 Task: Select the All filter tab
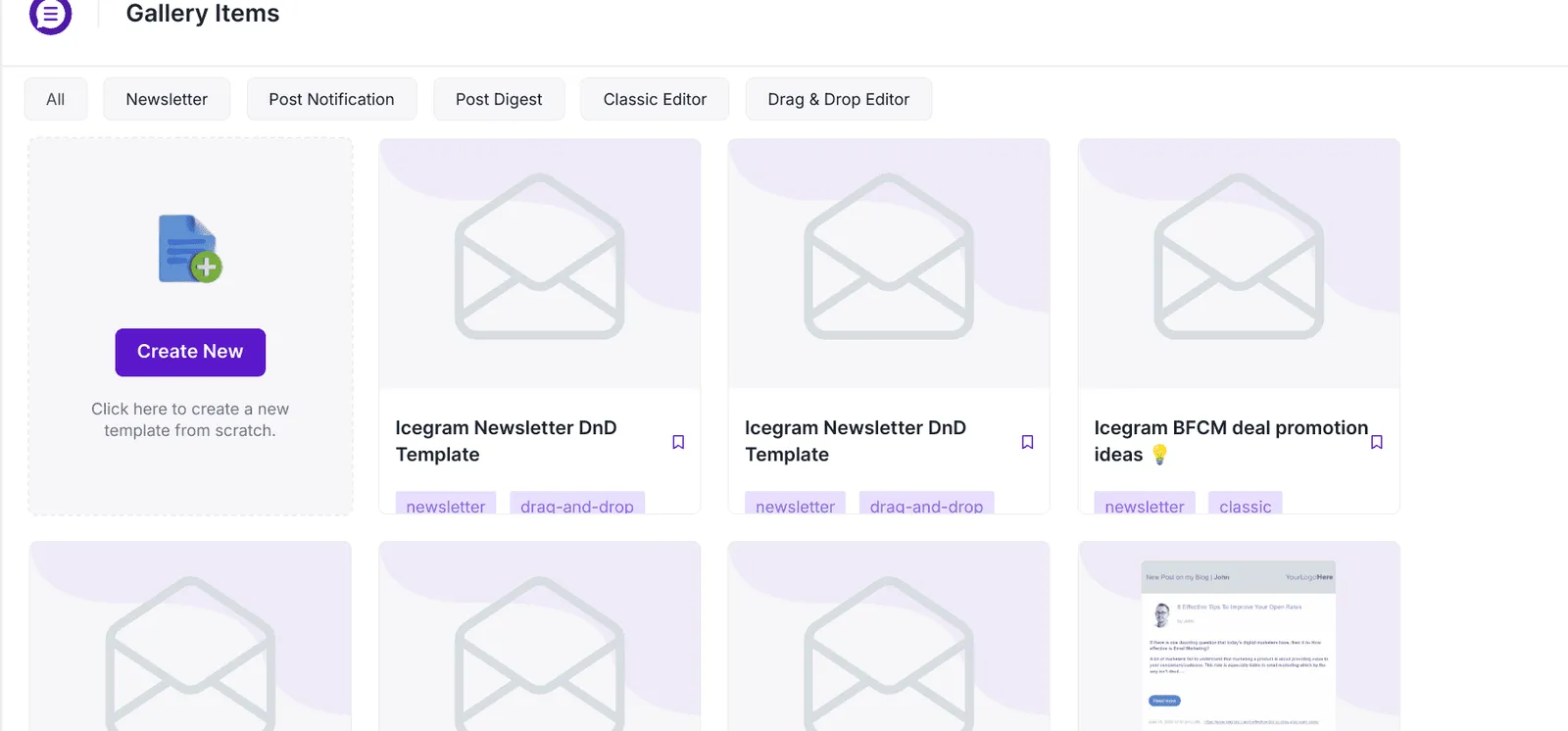click(56, 99)
